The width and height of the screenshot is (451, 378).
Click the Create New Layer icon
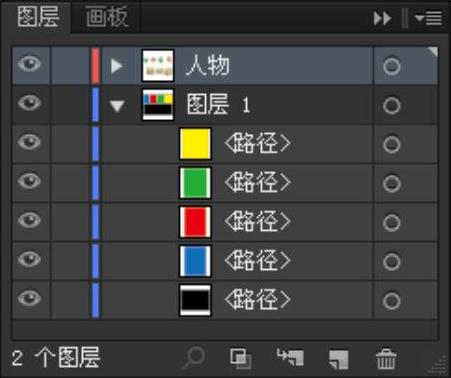(x=339, y=359)
